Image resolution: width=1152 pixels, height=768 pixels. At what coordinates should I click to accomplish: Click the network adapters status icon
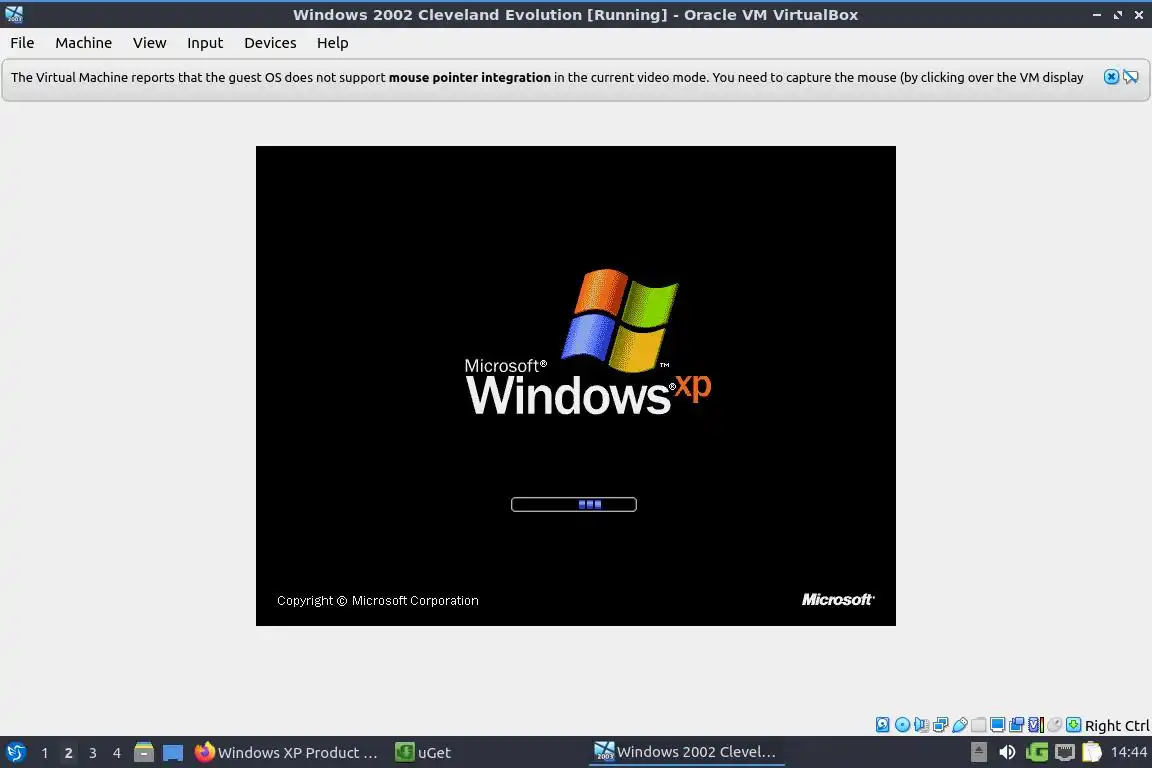coord(940,725)
